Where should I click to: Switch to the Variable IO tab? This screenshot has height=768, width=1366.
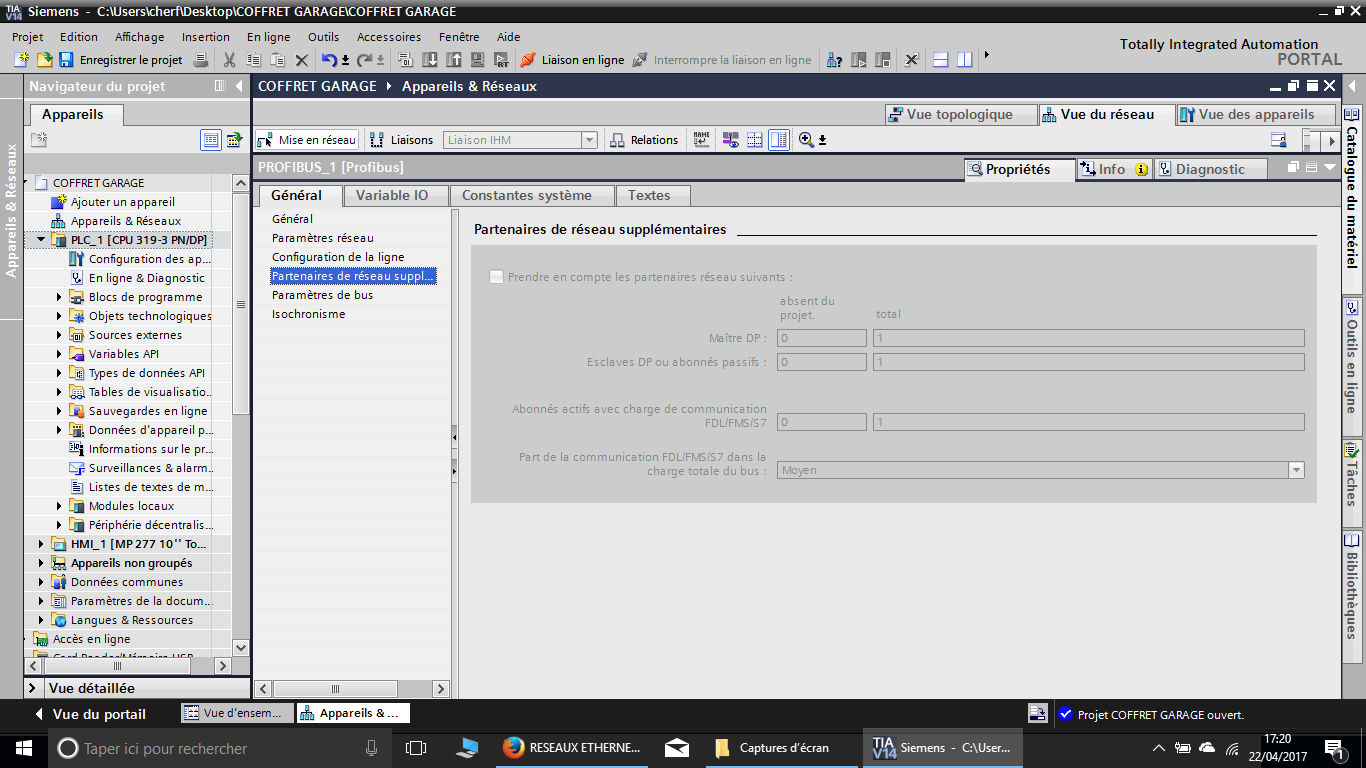point(391,195)
